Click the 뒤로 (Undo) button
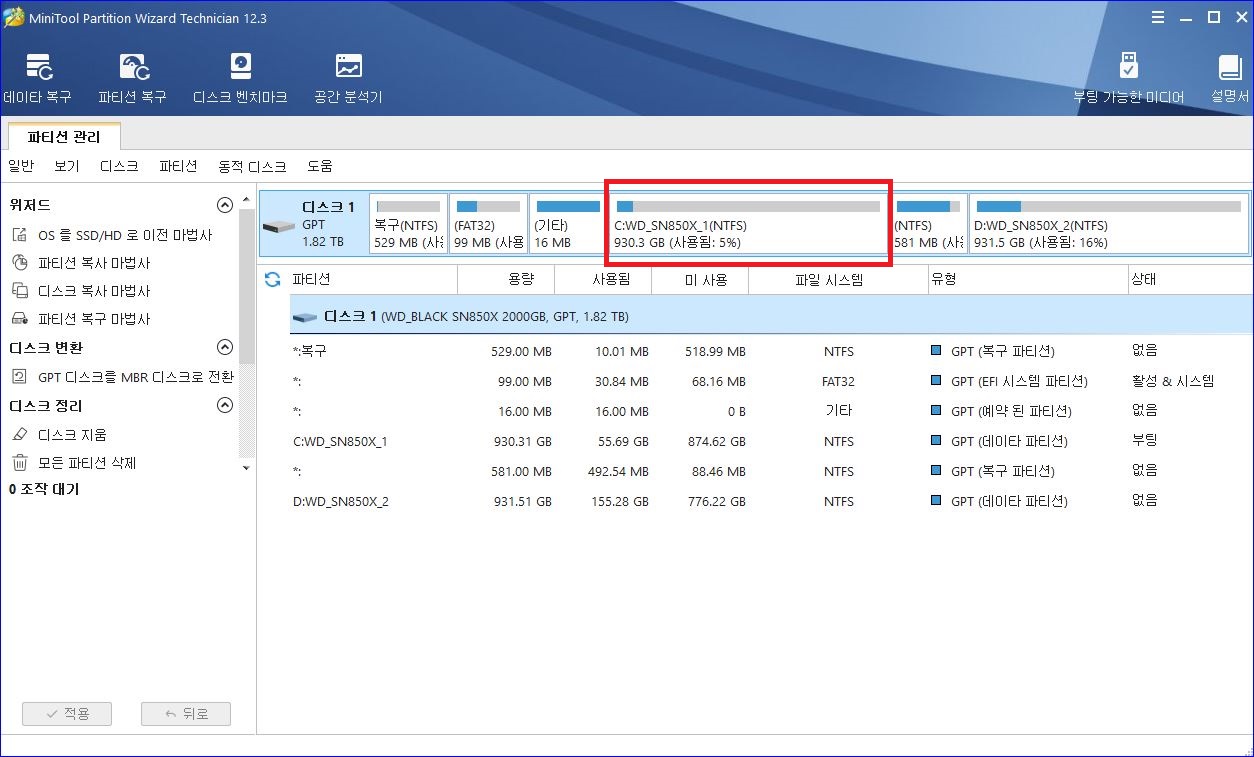The image size is (1254, 757). click(x=186, y=714)
